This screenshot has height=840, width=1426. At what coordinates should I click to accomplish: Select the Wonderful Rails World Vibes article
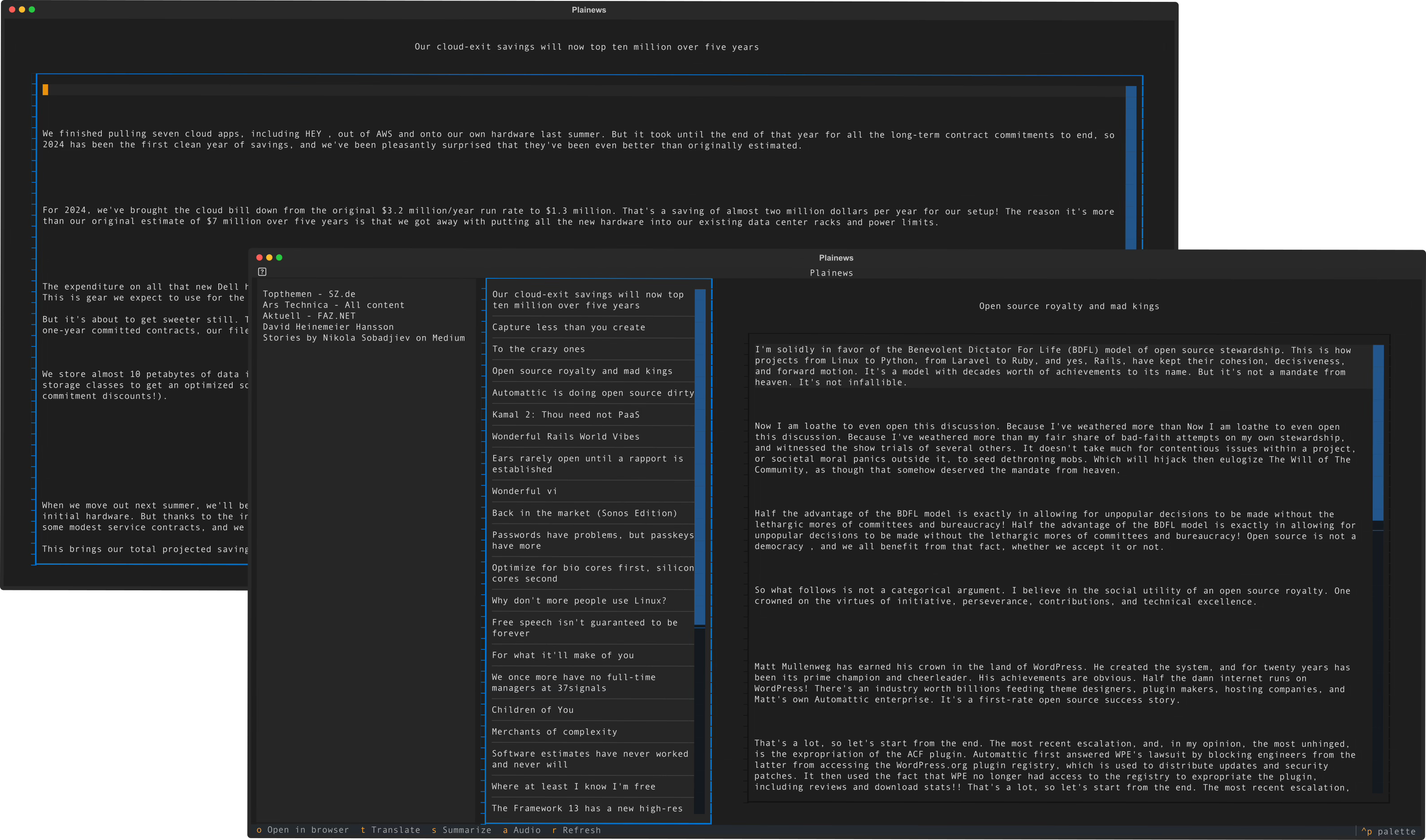(x=566, y=437)
